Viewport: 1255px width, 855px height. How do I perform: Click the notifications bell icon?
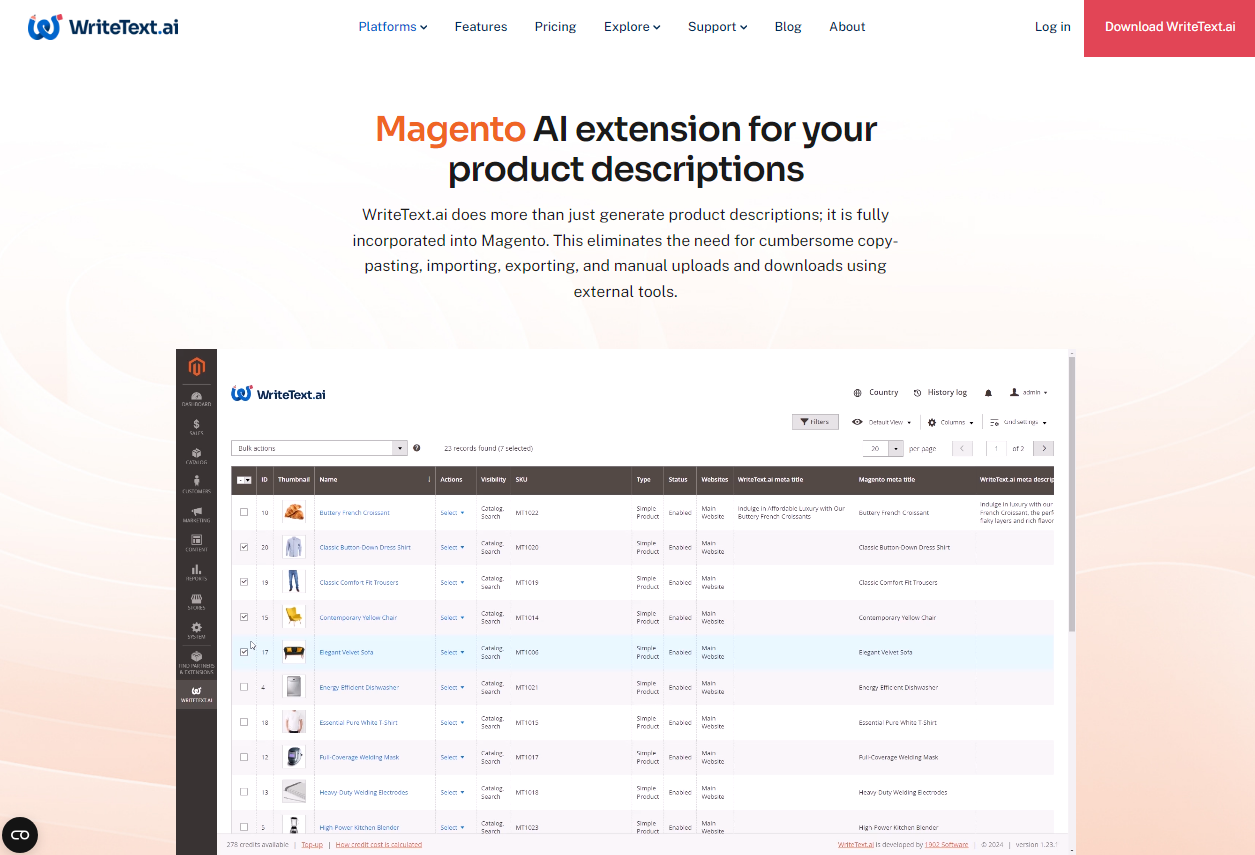[989, 393]
